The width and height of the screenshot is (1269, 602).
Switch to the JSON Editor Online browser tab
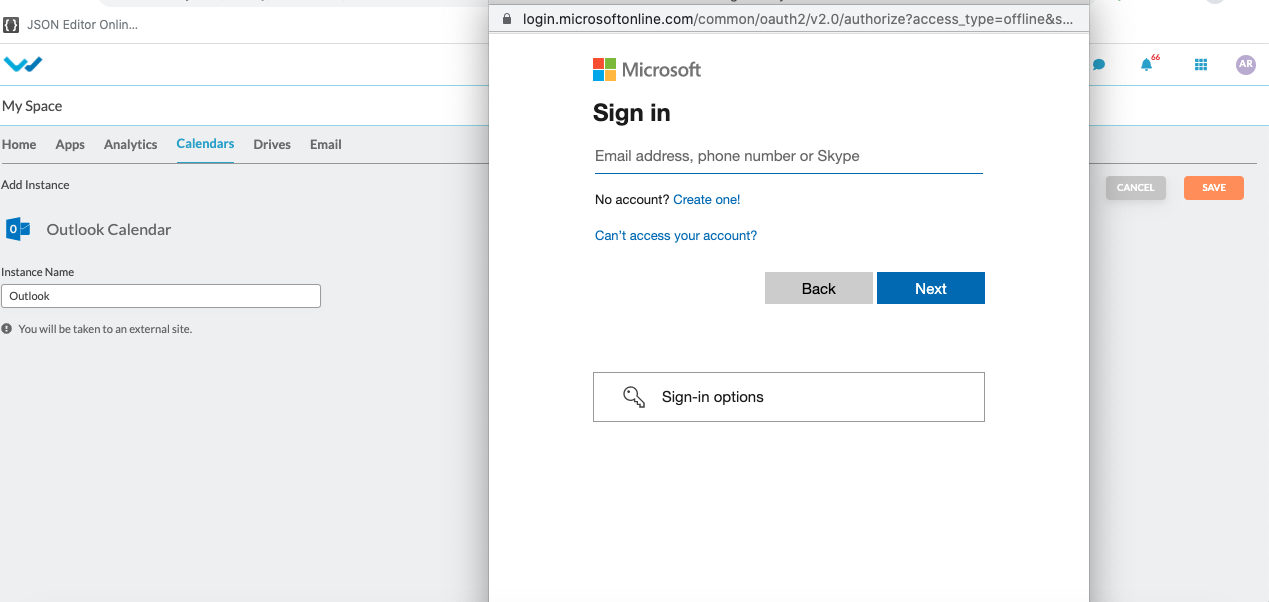pos(71,24)
